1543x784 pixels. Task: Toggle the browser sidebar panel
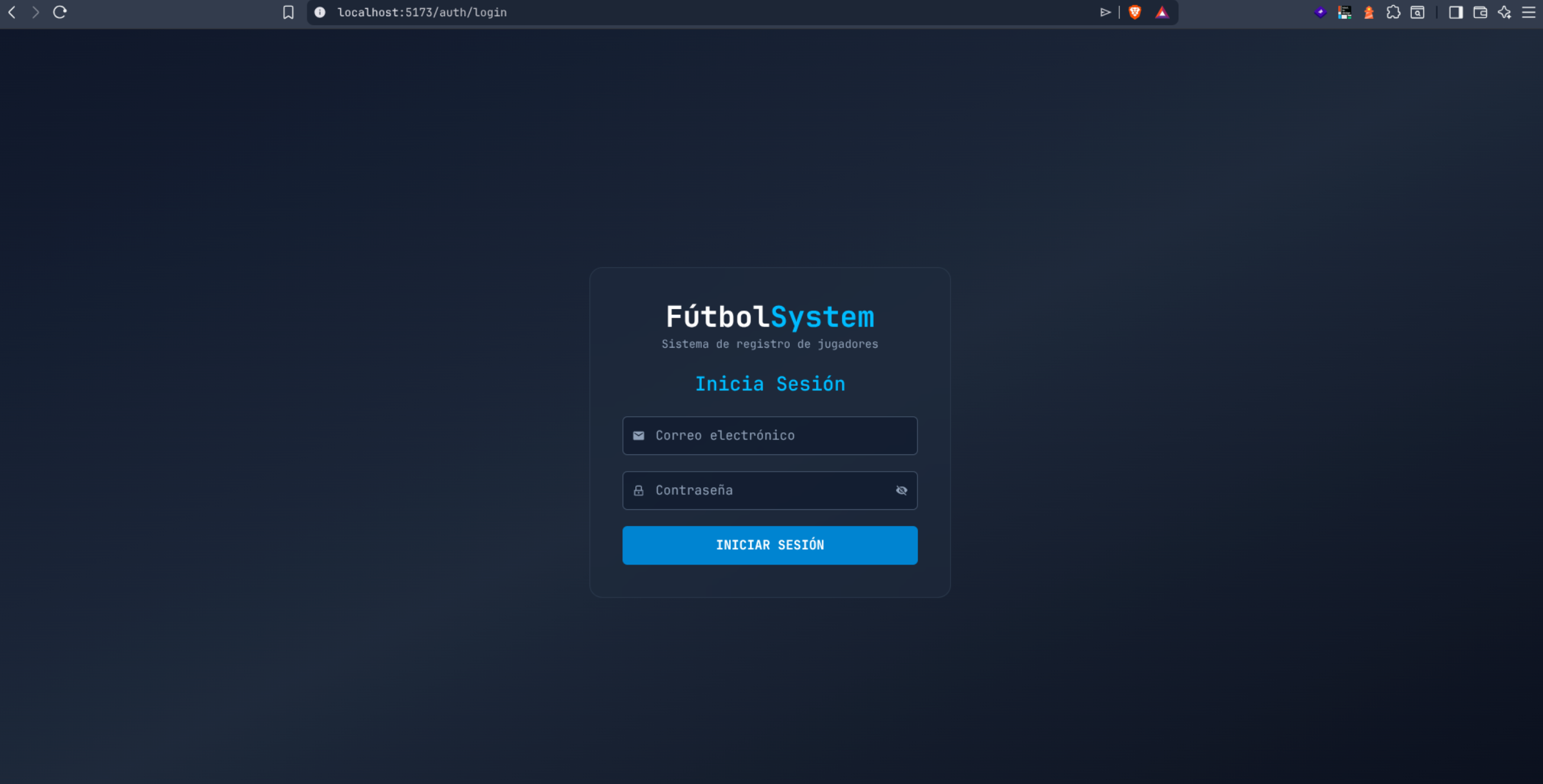(x=1455, y=12)
